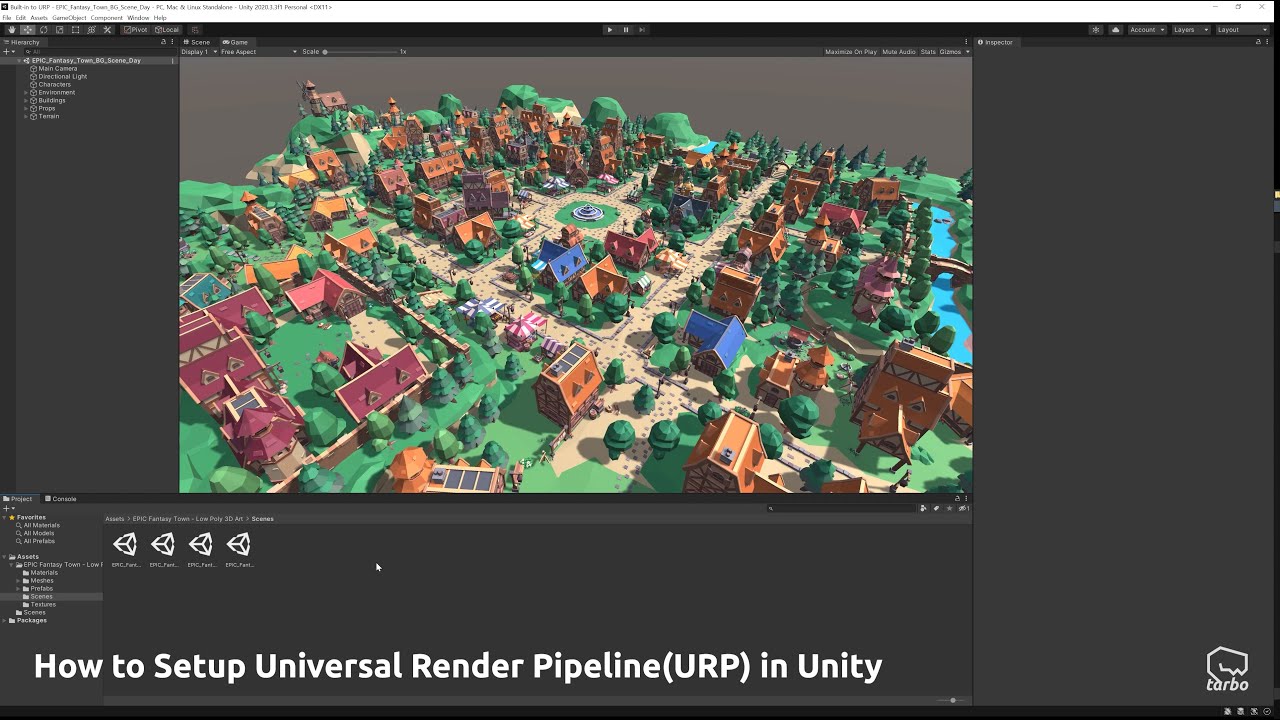Open the Project panel options menu
The image size is (1280, 720).
coord(966,498)
